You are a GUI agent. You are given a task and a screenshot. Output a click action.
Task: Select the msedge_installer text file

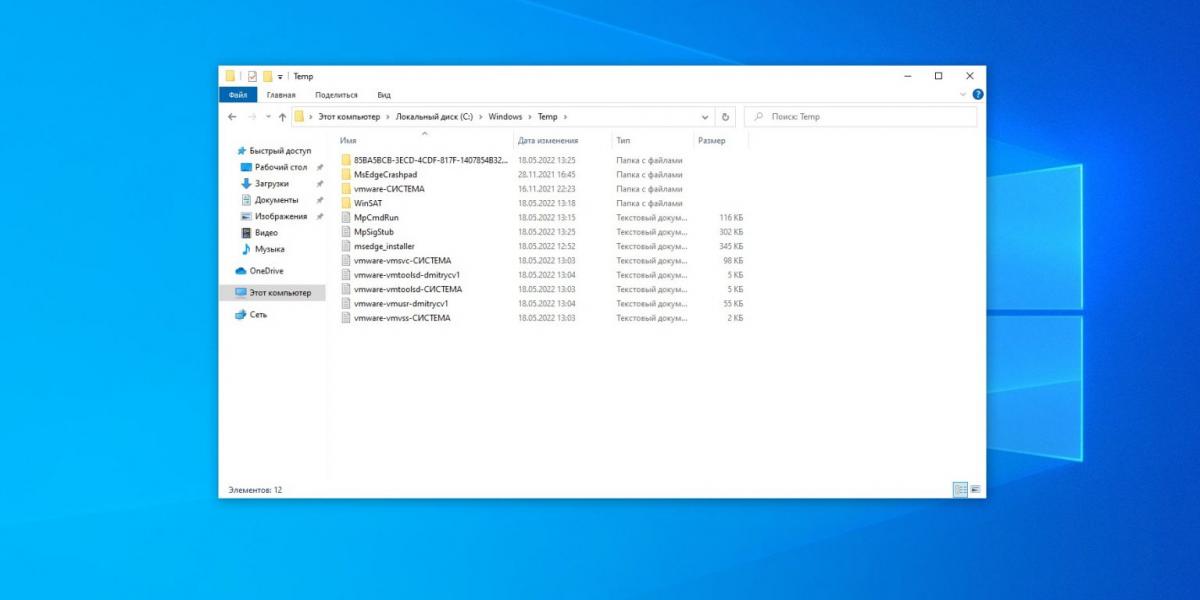pos(384,246)
